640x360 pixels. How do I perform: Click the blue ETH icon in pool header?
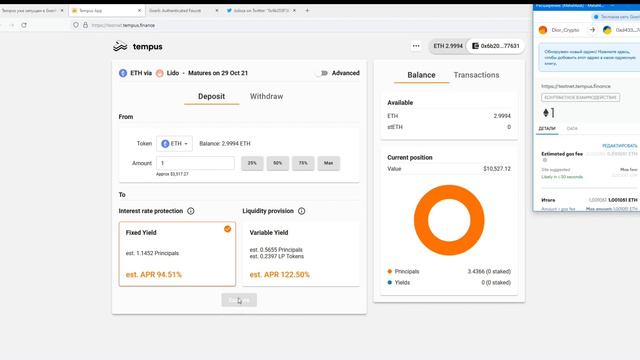click(123, 73)
